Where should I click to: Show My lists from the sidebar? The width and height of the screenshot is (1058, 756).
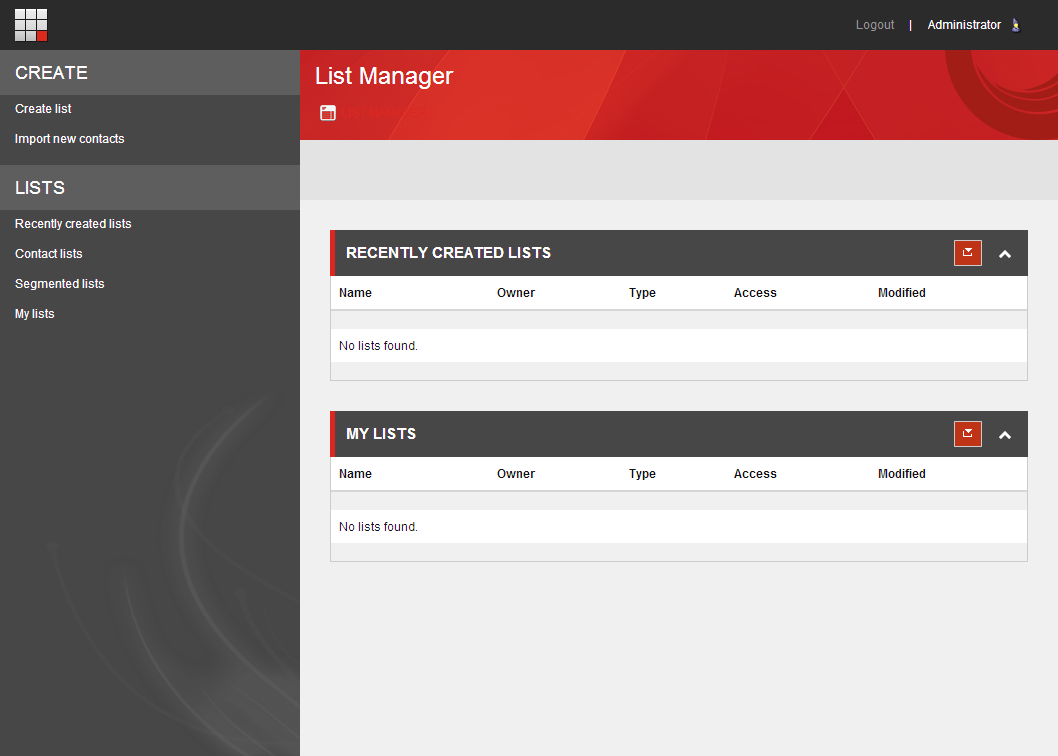[x=35, y=314]
